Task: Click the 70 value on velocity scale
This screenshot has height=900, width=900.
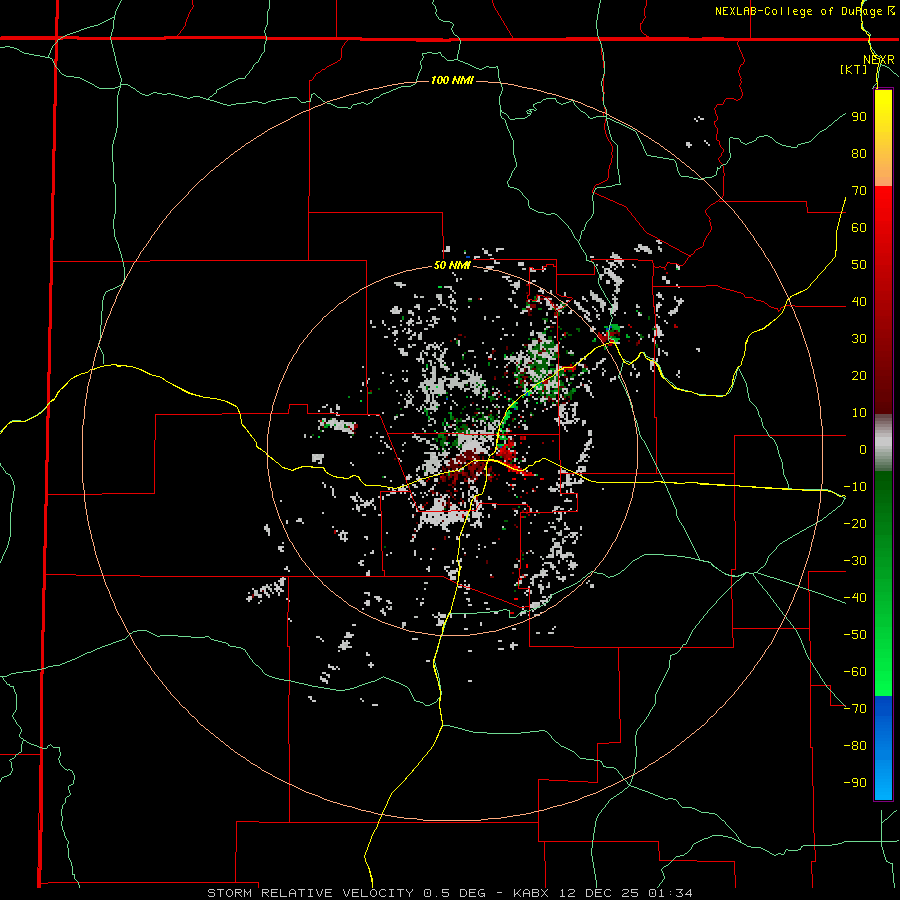Action: pos(859,191)
